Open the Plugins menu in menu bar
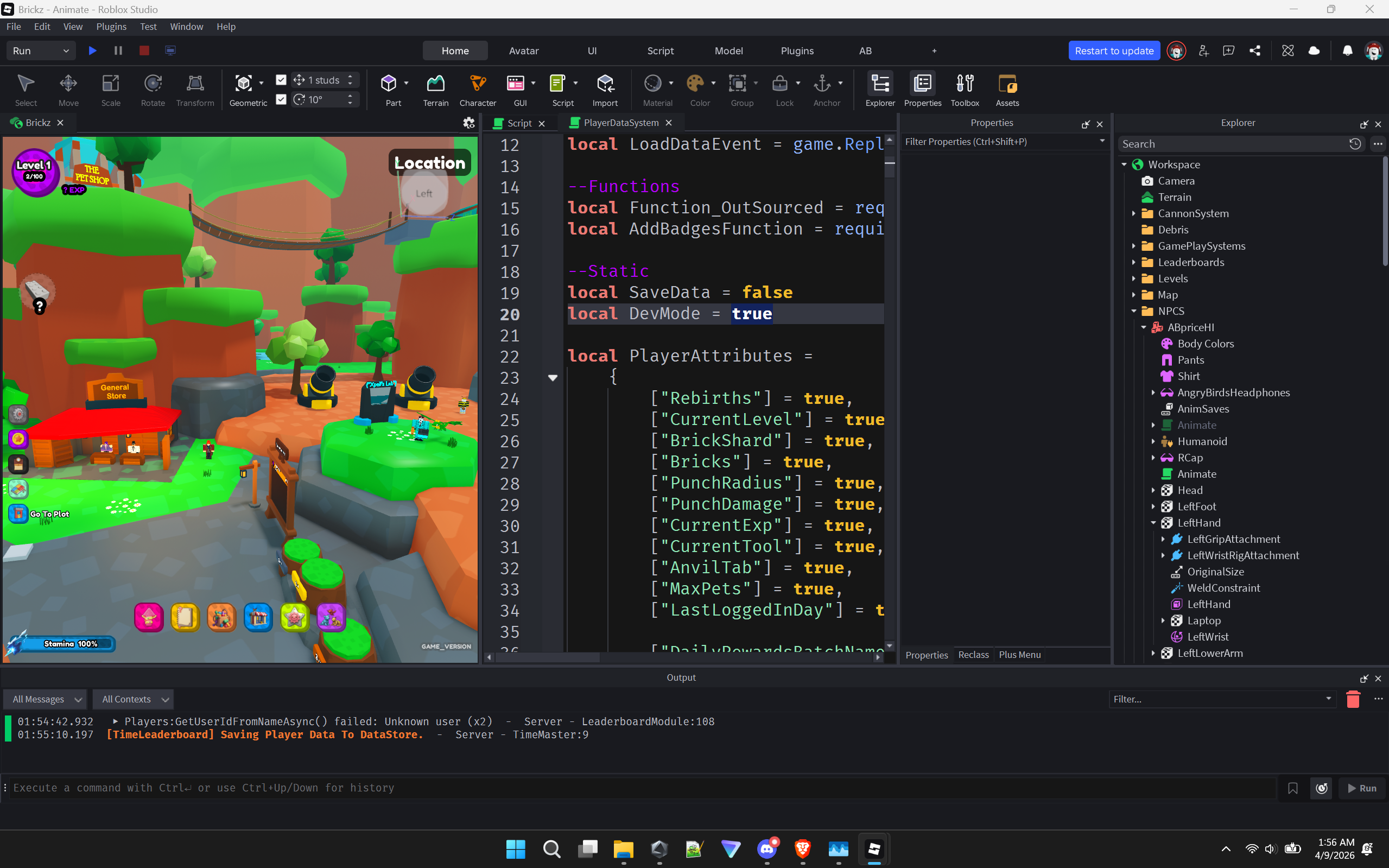The height and width of the screenshot is (868, 1389). point(111,27)
